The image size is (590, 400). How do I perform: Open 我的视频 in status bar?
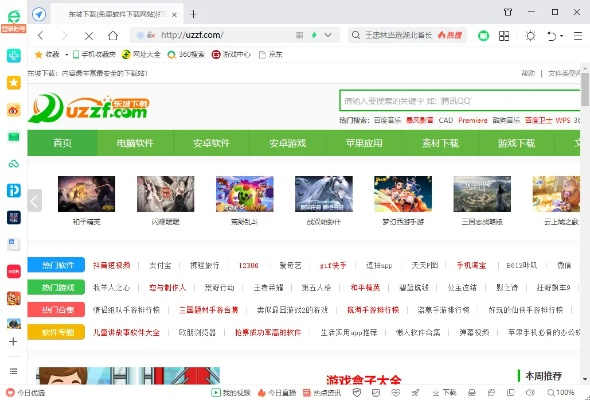coord(231,393)
